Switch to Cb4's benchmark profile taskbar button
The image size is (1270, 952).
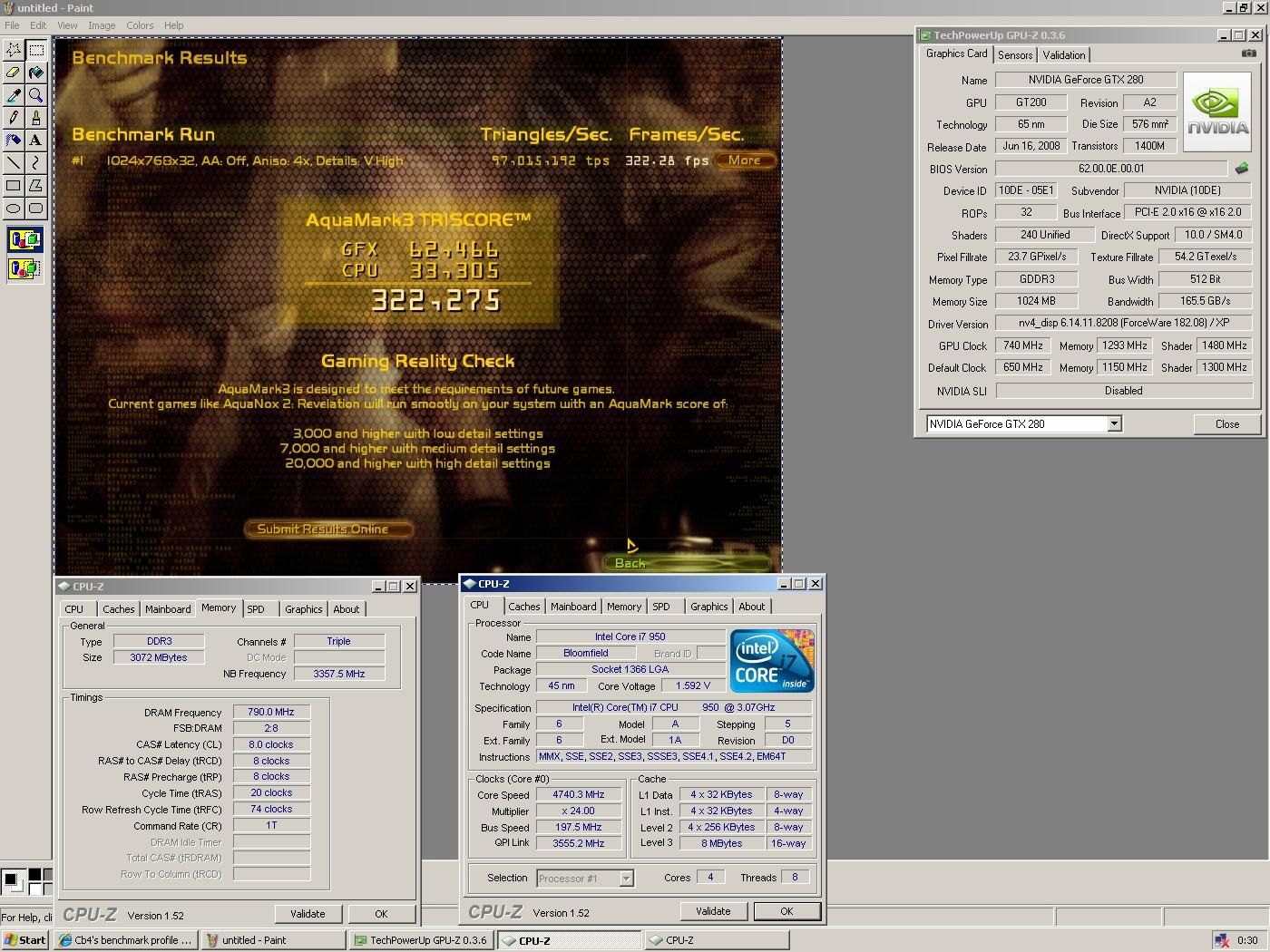(x=125, y=940)
